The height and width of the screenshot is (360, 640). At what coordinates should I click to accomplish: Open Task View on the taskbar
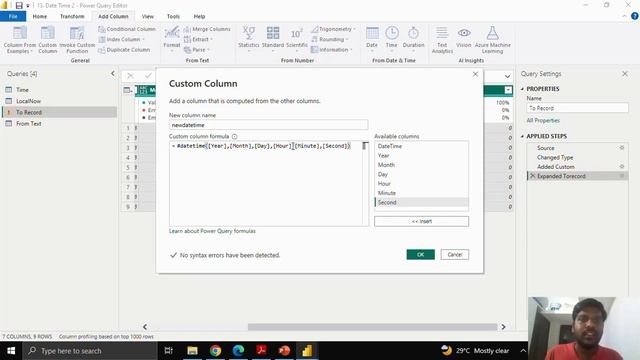(169, 351)
